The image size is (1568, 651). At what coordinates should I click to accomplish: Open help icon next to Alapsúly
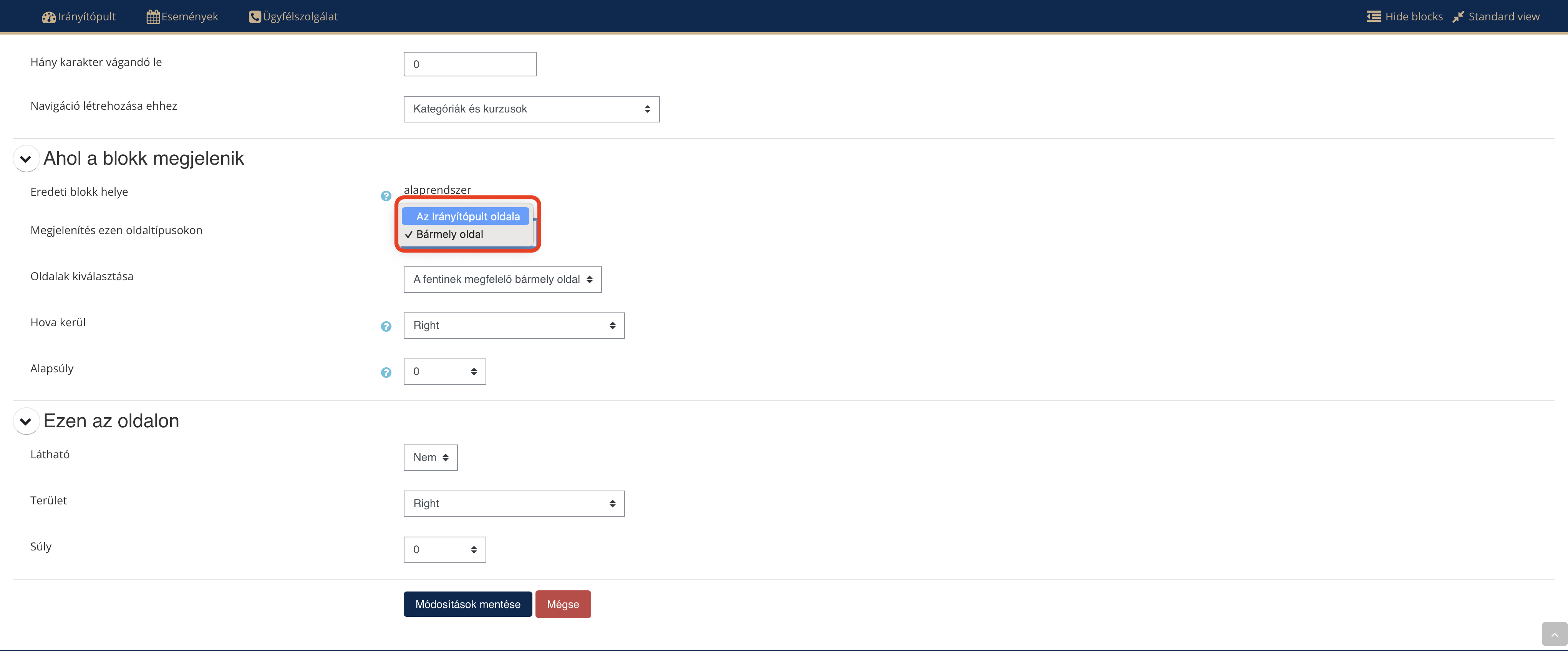(386, 373)
